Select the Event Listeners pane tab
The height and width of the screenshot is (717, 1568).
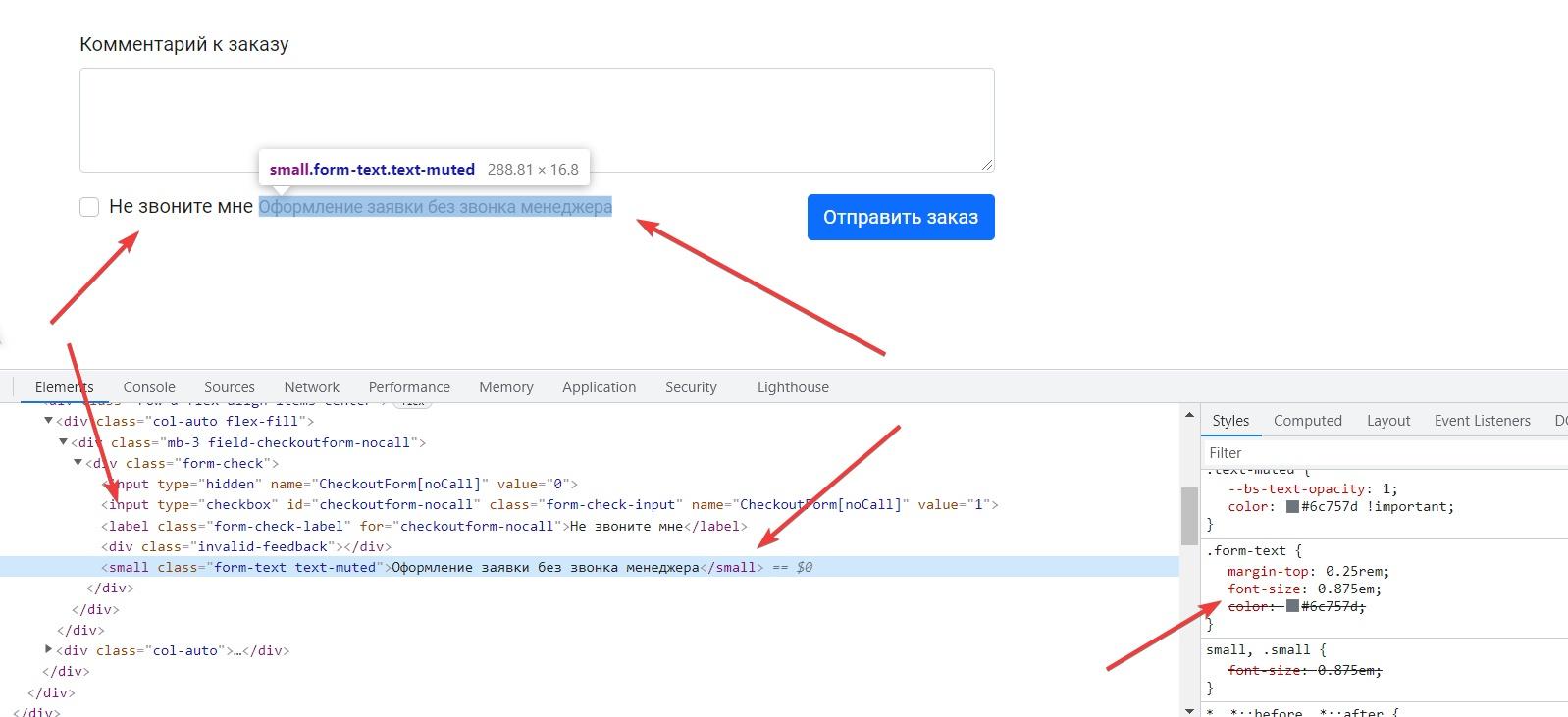(x=1483, y=421)
